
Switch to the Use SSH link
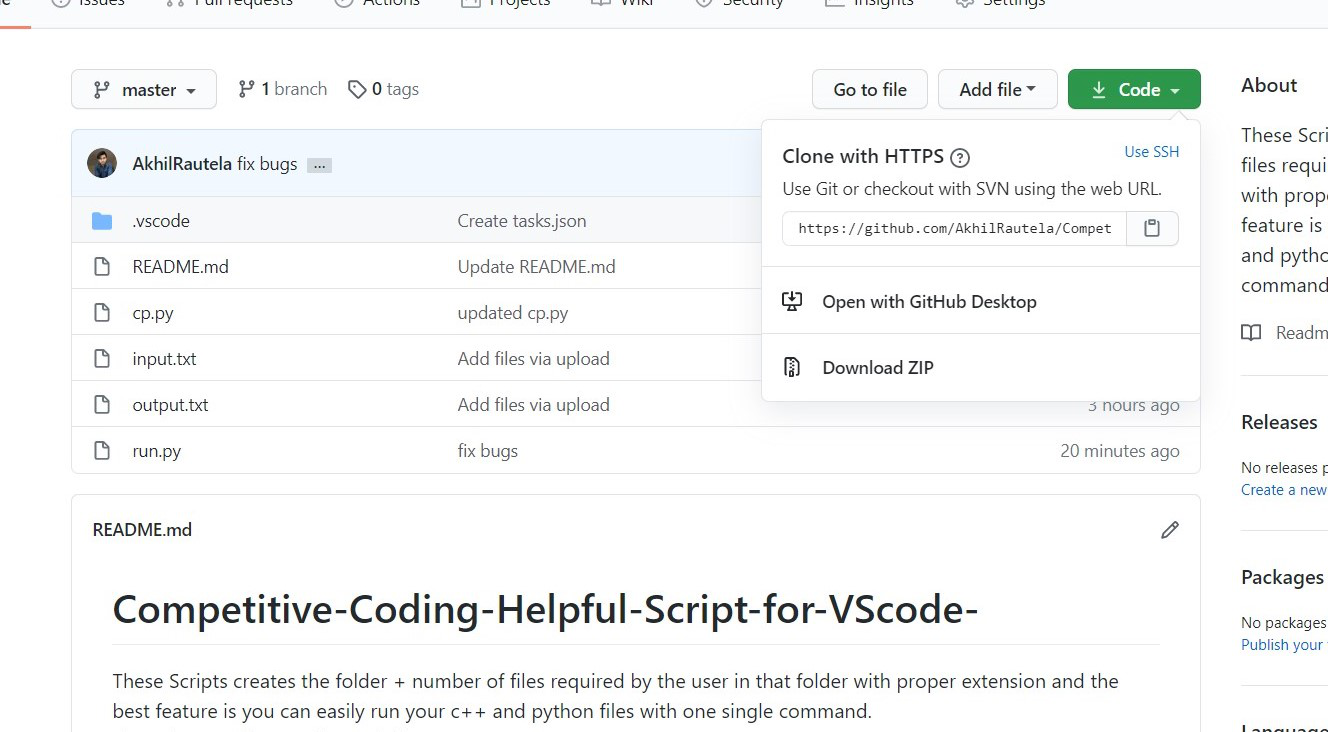coord(1152,152)
